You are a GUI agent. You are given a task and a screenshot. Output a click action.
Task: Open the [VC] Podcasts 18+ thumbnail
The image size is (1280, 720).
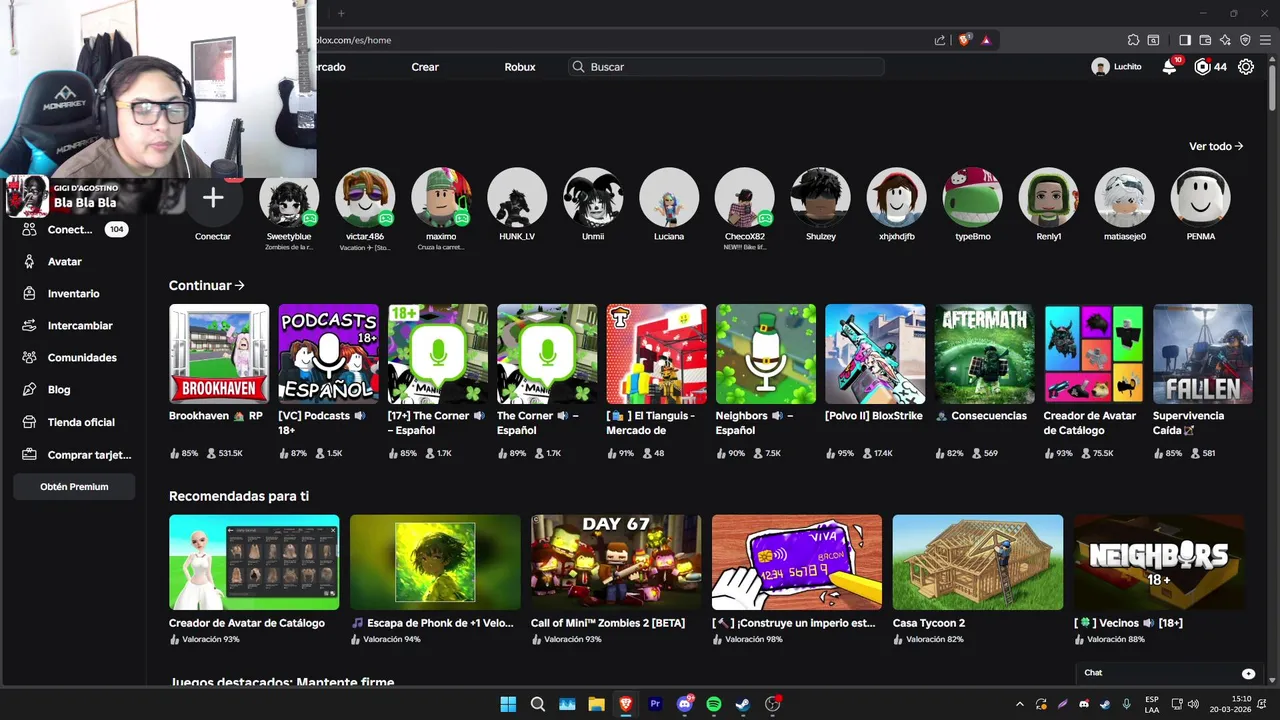(328, 354)
